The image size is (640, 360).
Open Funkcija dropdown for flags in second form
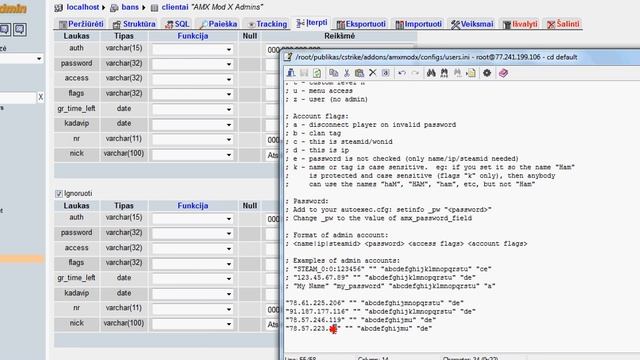point(193,264)
